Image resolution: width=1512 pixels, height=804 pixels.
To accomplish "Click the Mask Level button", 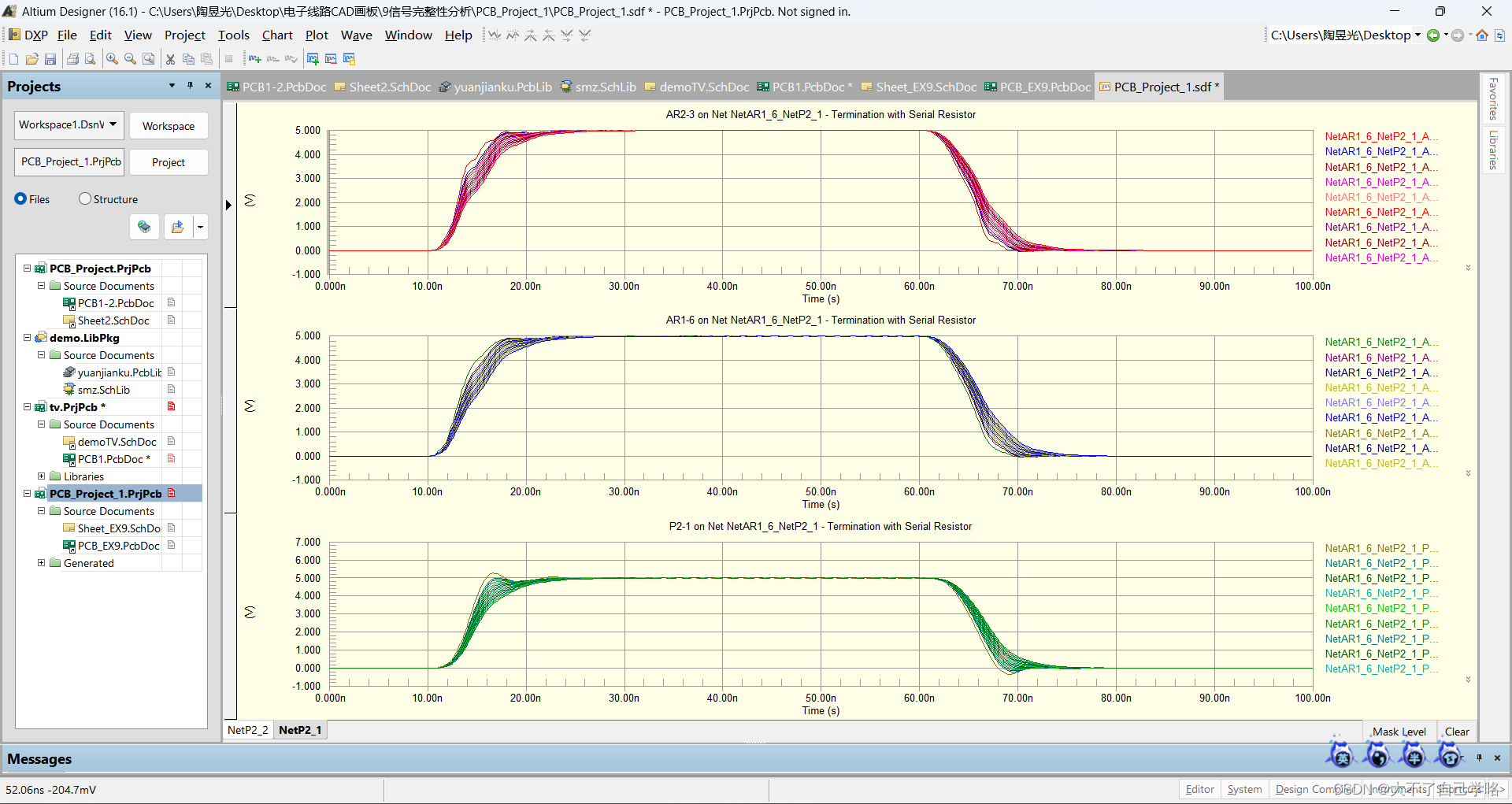I will coord(1399,732).
